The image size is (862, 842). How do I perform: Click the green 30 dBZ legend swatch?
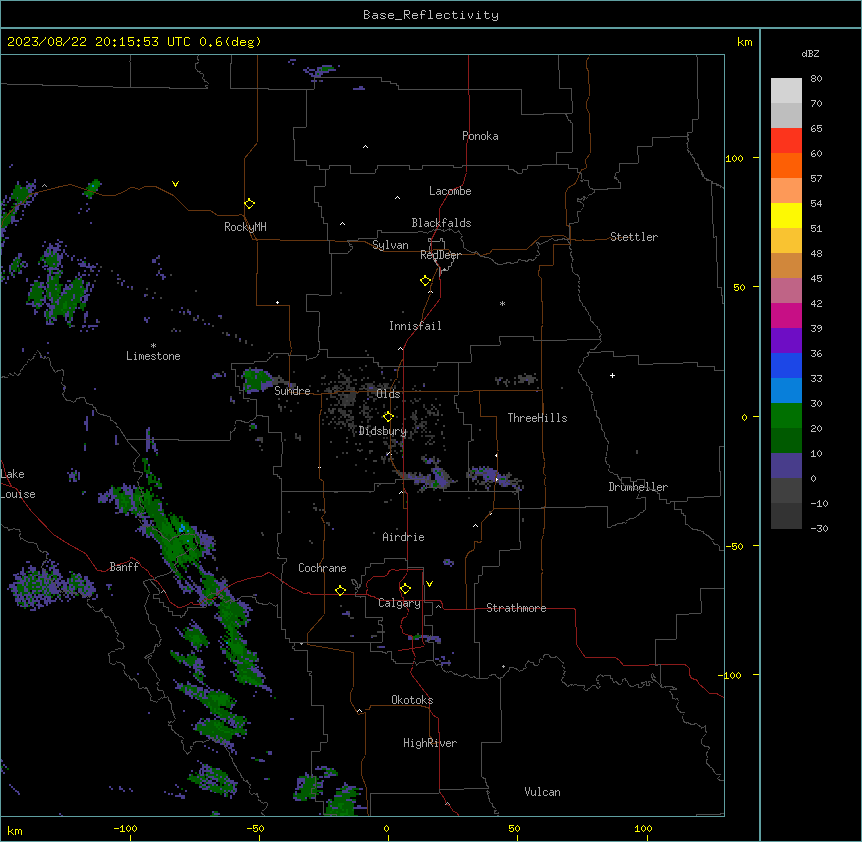(x=786, y=416)
